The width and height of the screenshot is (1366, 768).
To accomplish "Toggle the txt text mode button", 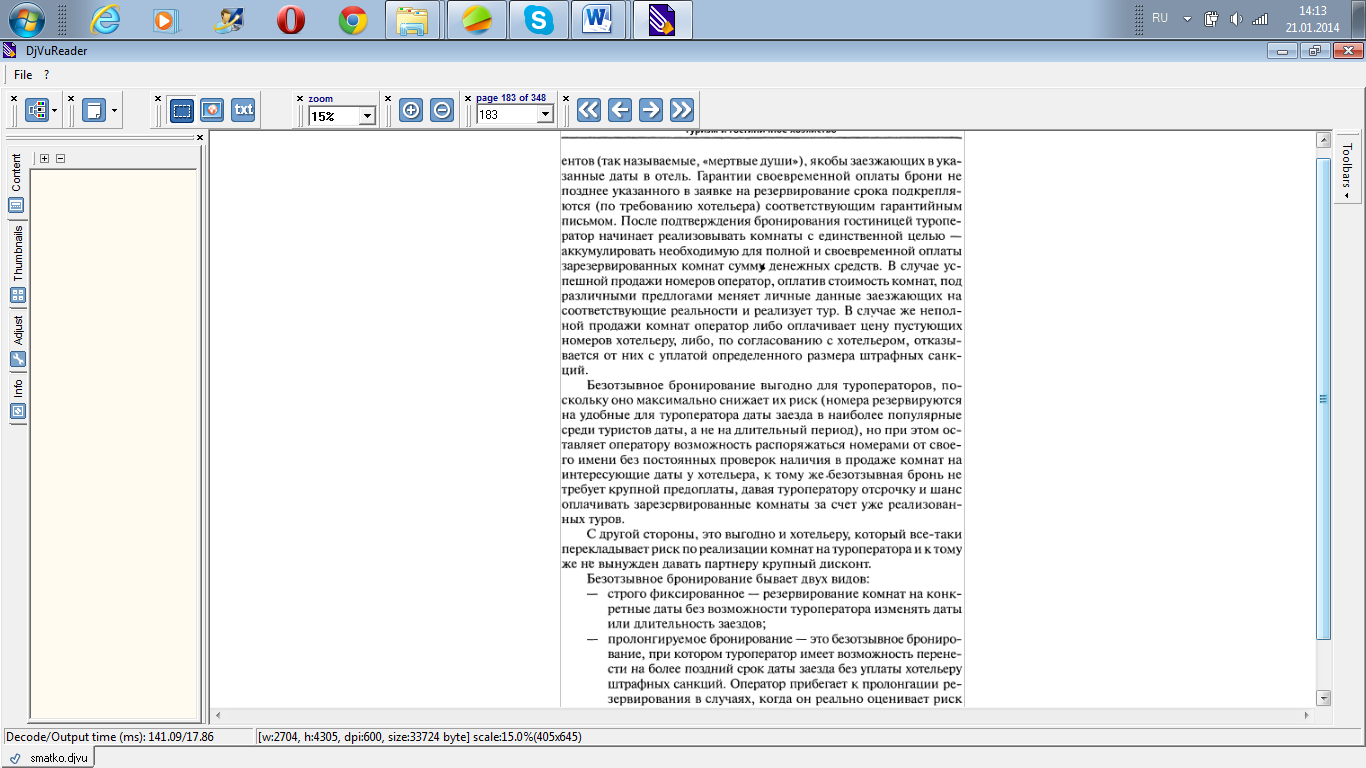I will pyautogui.click(x=243, y=110).
